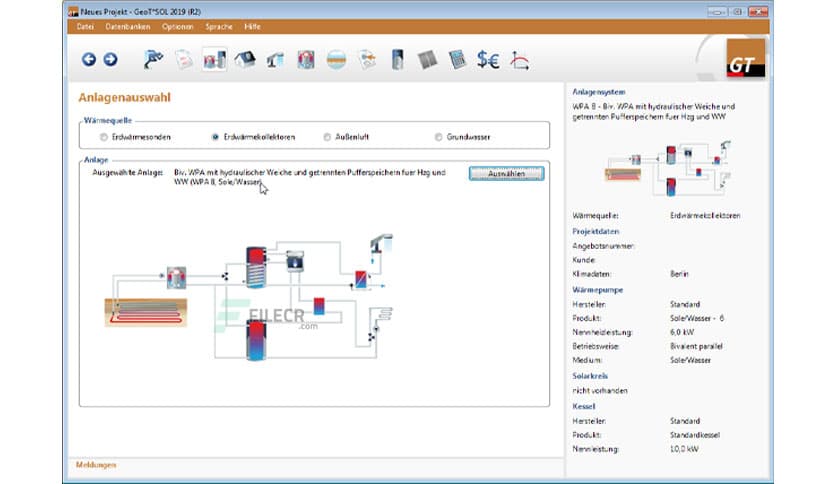Open the $€ economic analysis icon
The image size is (836, 484).
coord(488,60)
